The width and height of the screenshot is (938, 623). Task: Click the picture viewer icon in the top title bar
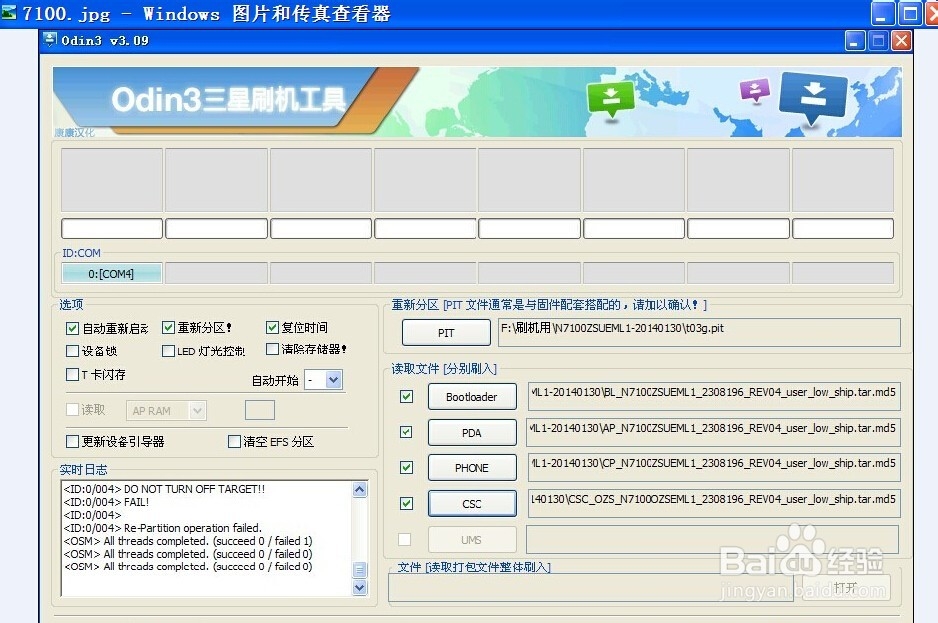[x=9, y=13]
